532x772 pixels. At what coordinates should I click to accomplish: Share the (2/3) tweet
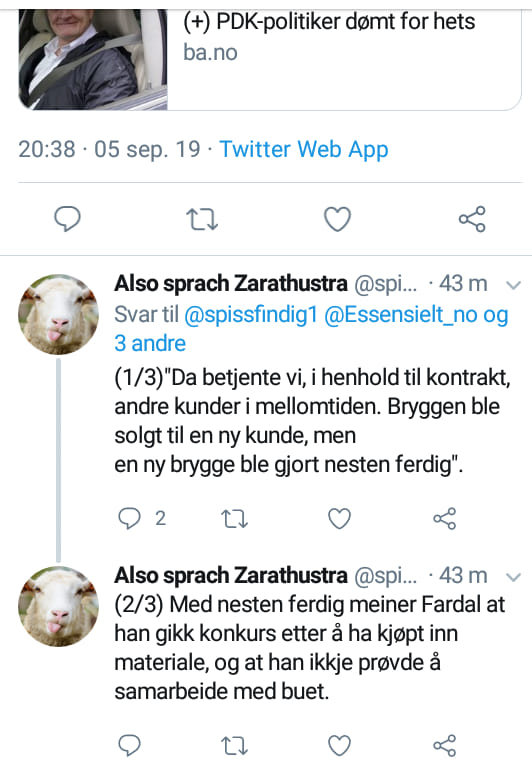[445, 745]
